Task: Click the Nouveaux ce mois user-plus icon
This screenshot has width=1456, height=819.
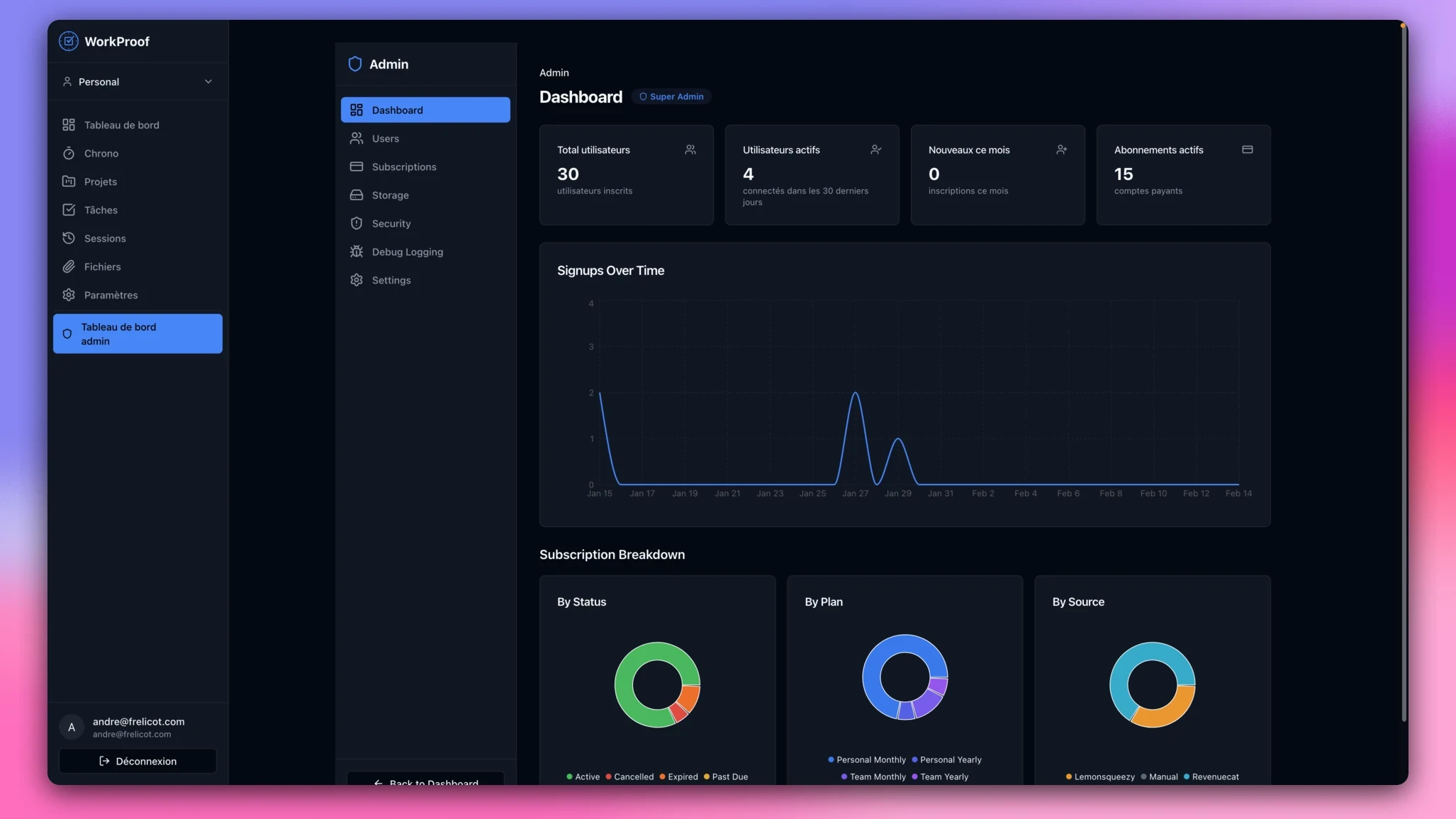Action: point(1062,149)
